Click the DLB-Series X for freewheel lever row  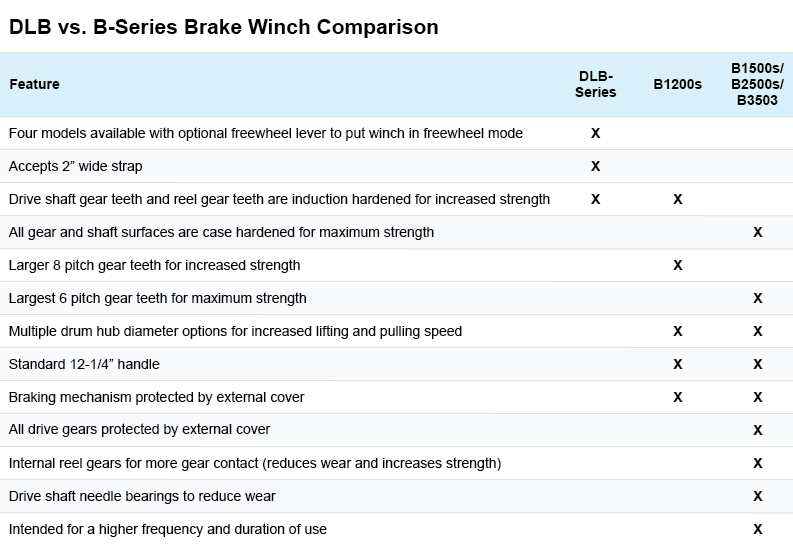coord(595,133)
